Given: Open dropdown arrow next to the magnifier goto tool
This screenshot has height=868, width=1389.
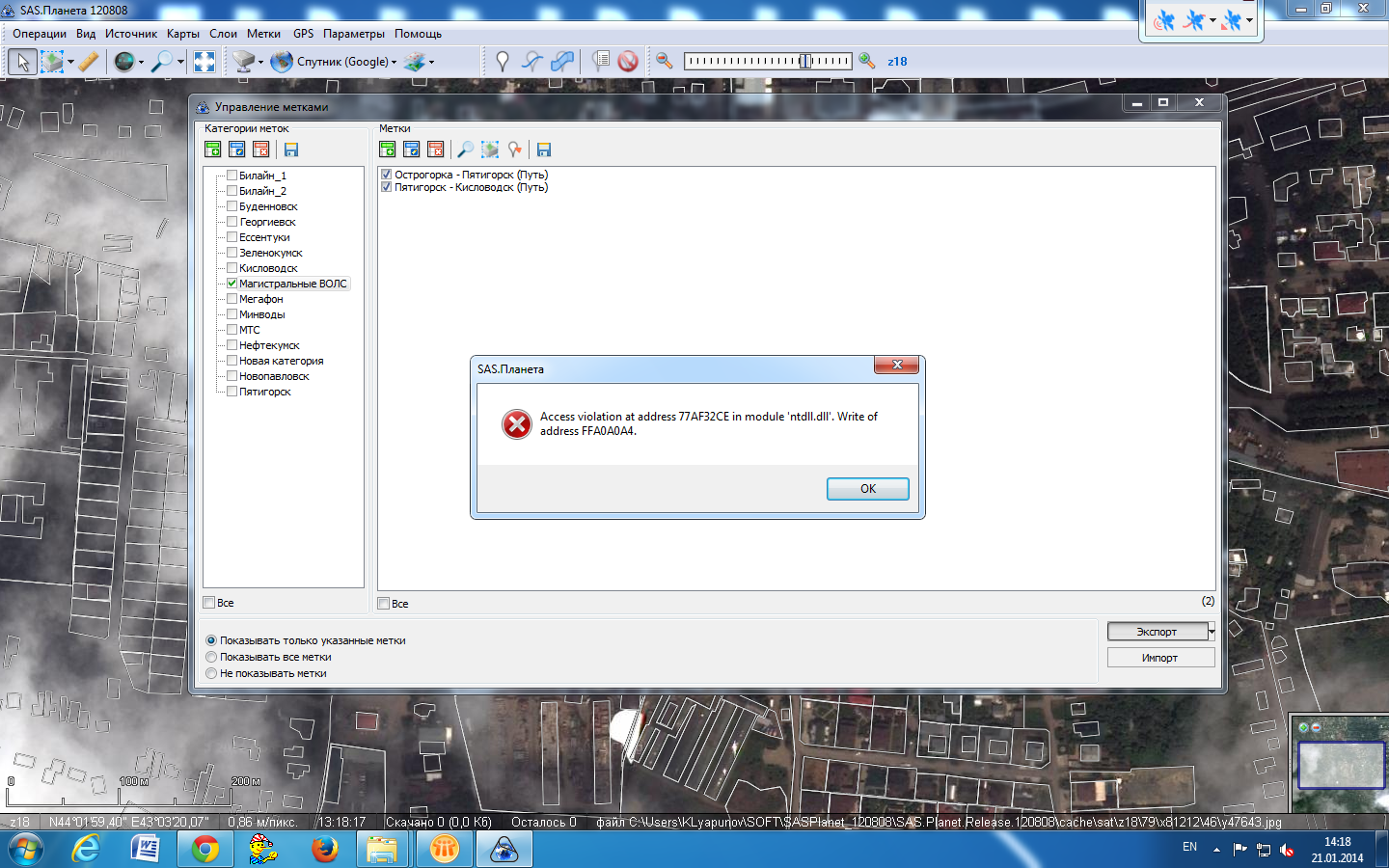Looking at the screenshot, I should (180, 62).
